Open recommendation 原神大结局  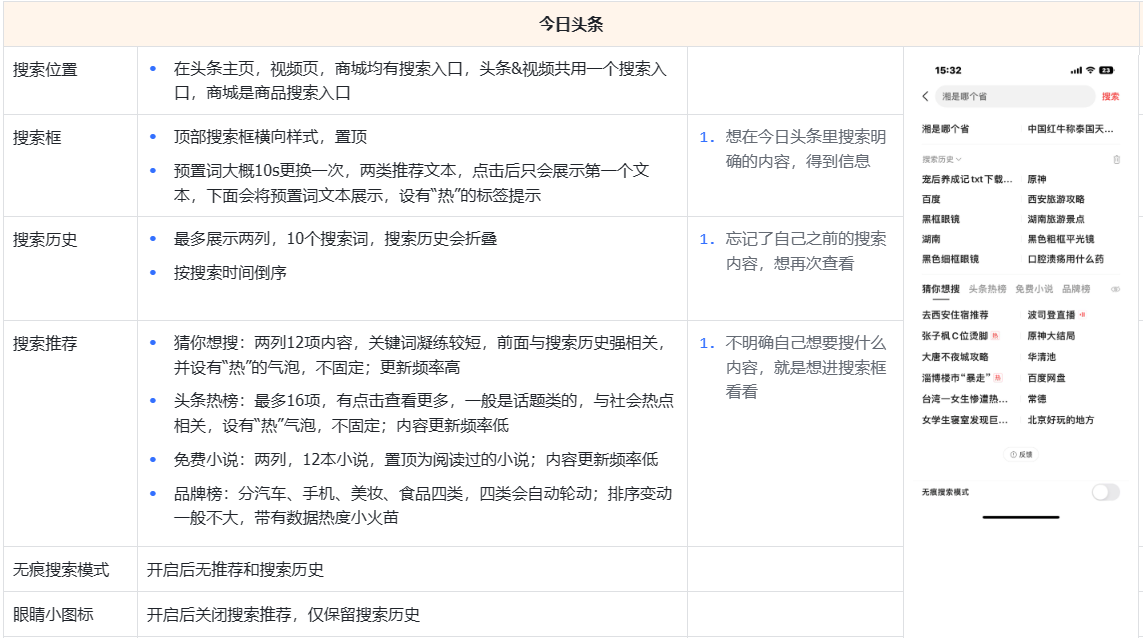[x=1051, y=335]
